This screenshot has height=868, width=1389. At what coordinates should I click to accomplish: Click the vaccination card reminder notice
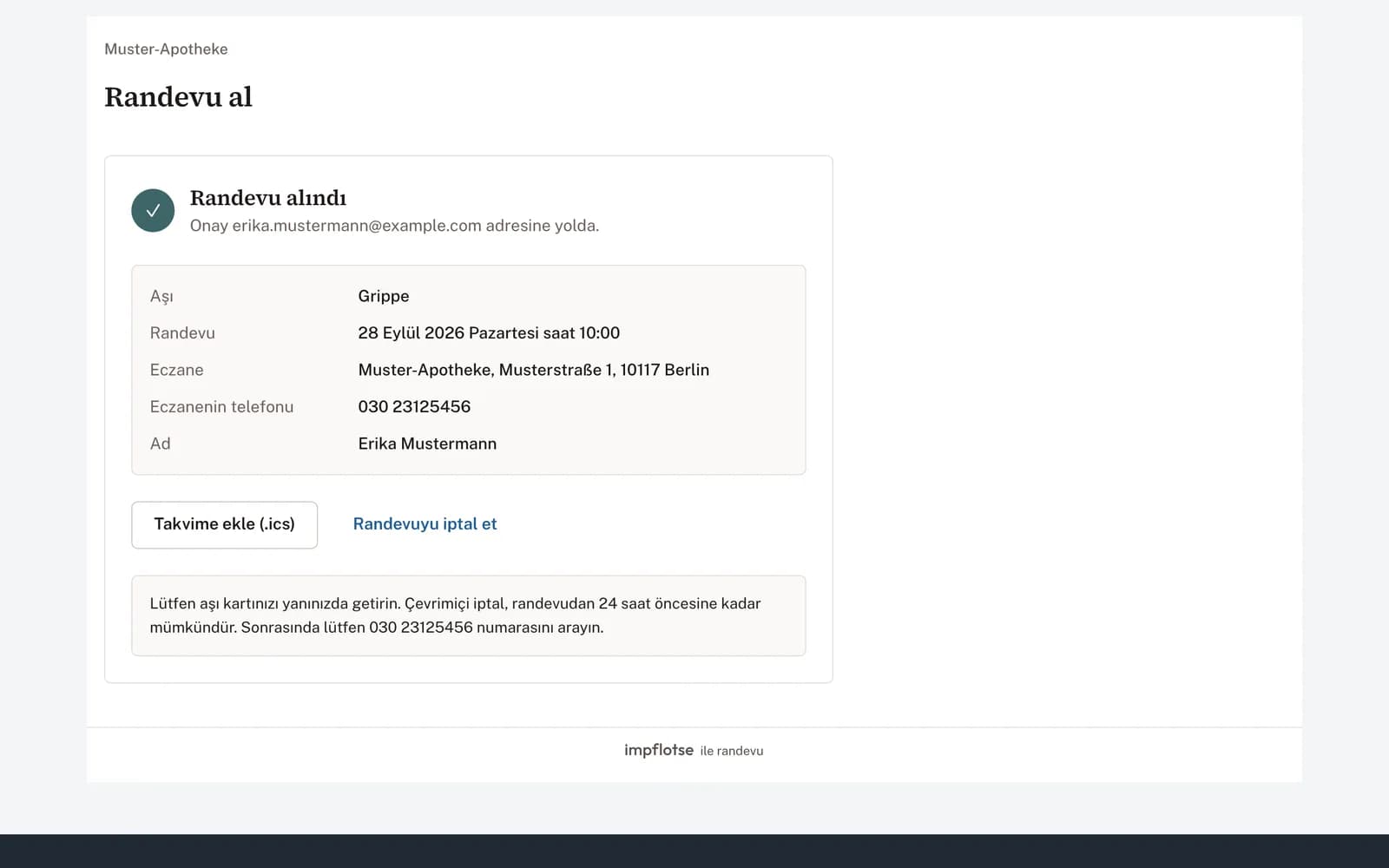coord(468,615)
